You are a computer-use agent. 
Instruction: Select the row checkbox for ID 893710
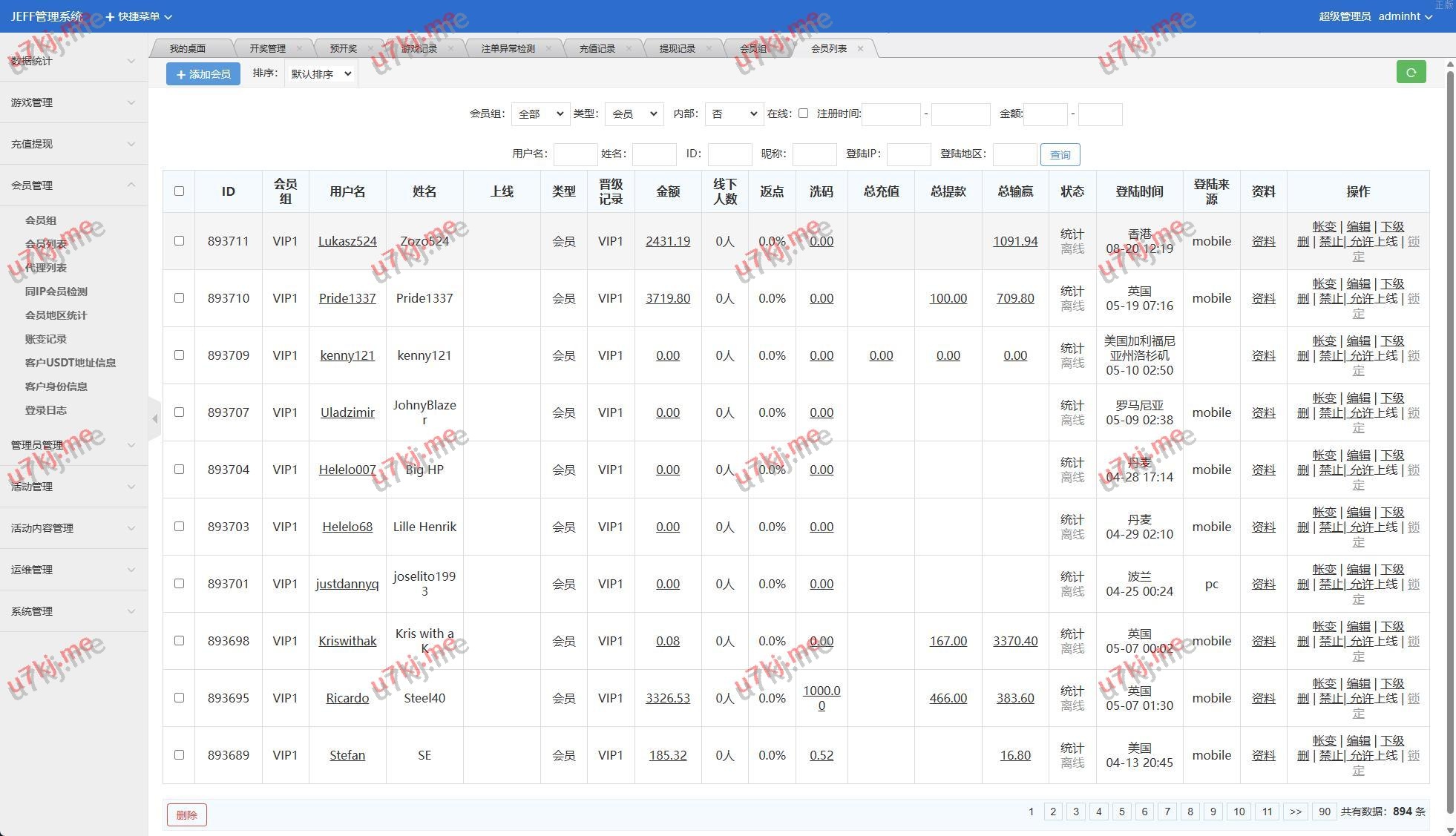point(179,298)
